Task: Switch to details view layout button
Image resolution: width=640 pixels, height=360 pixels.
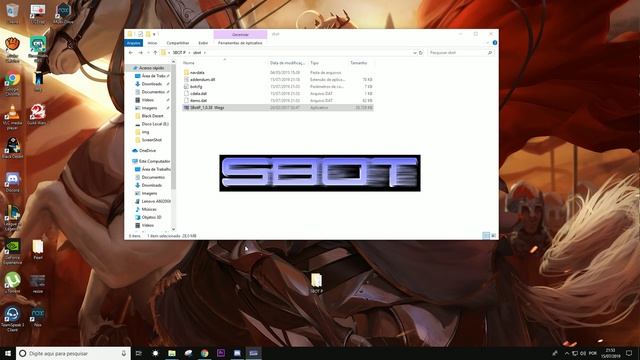Action: (x=486, y=236)
